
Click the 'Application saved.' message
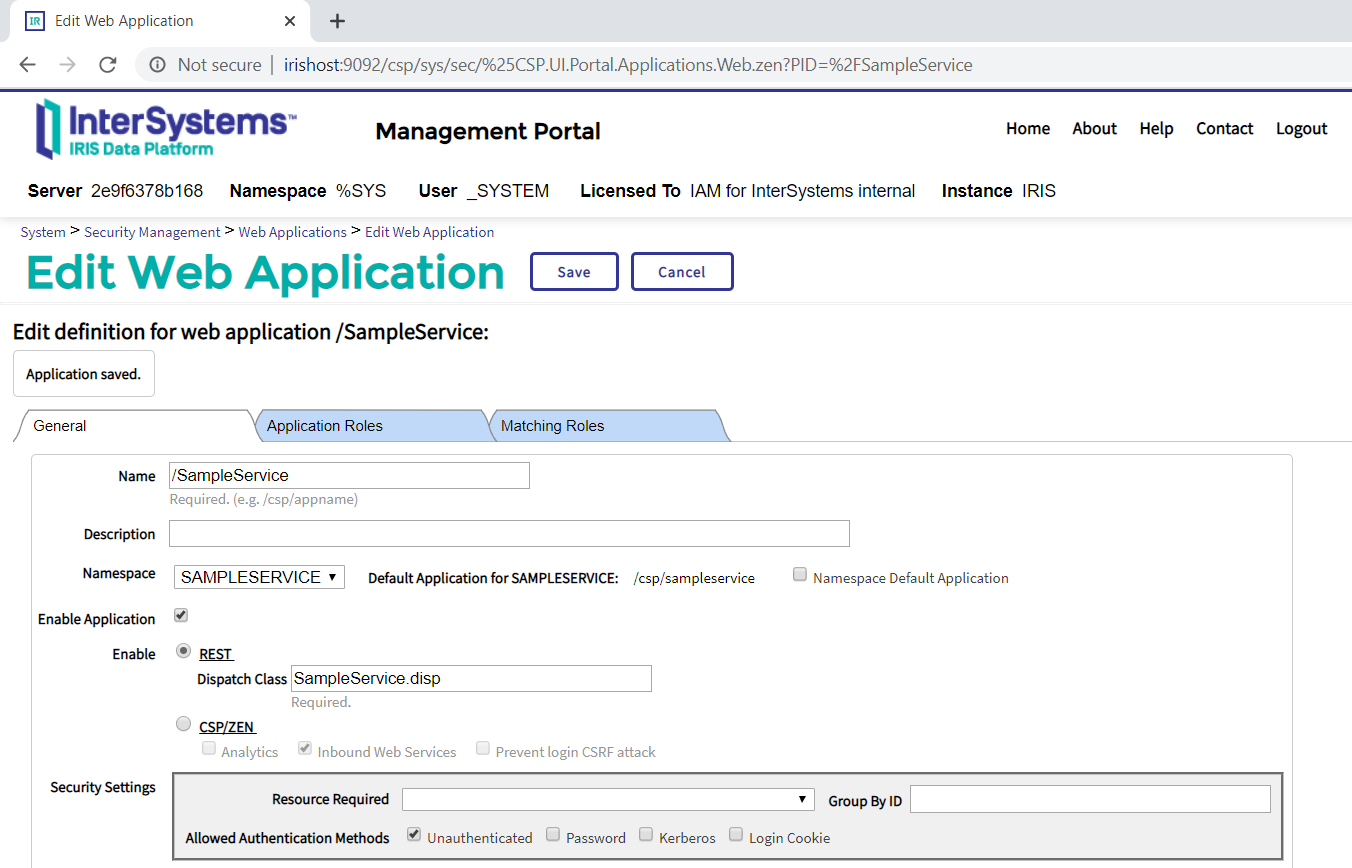coord(84,374)
